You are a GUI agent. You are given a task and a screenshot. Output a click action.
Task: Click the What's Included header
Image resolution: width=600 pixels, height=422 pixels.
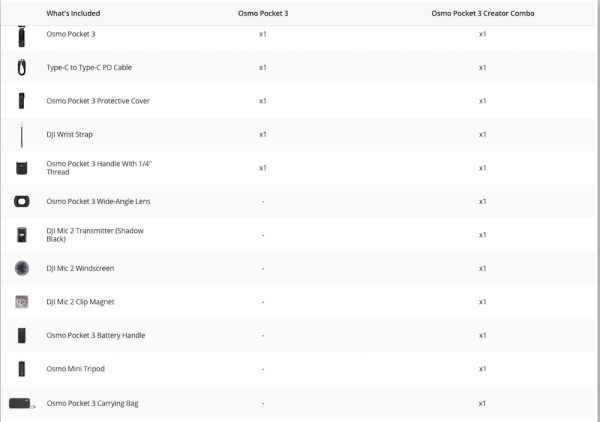tap(73, 13)
